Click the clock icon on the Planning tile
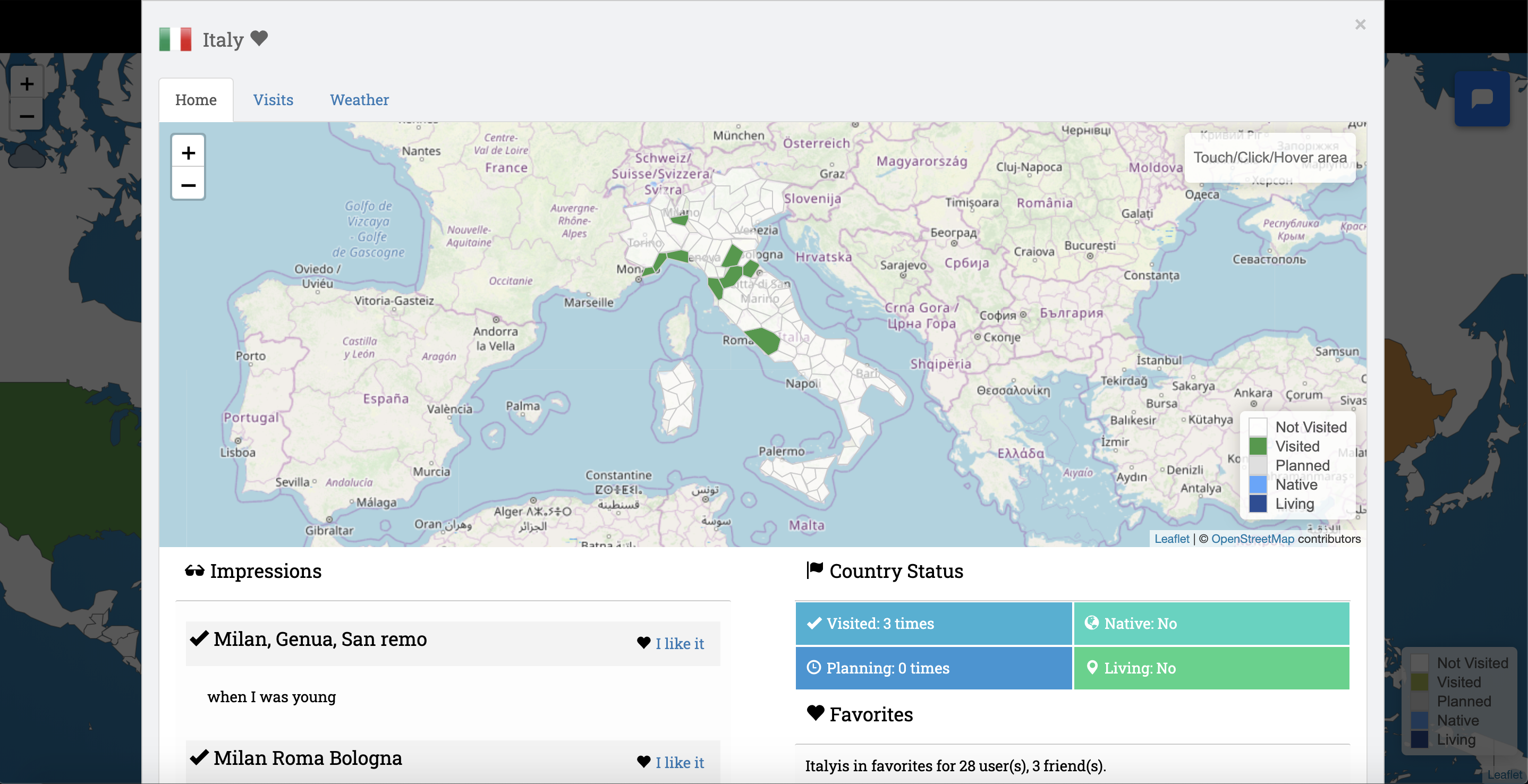1528x784 pixels. [x=813, y=668]
